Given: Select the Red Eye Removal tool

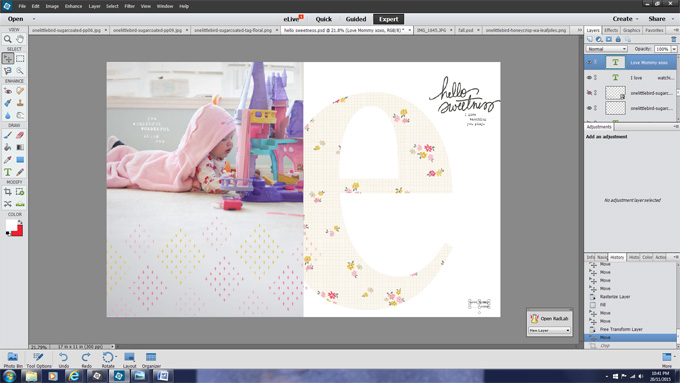Looking at the screenshot, I should 8,91.
